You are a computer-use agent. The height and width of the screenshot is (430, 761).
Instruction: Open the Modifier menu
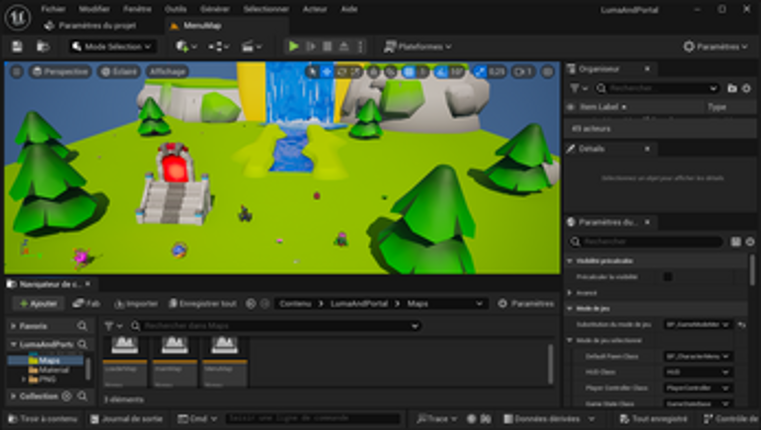tap(94, 9)
